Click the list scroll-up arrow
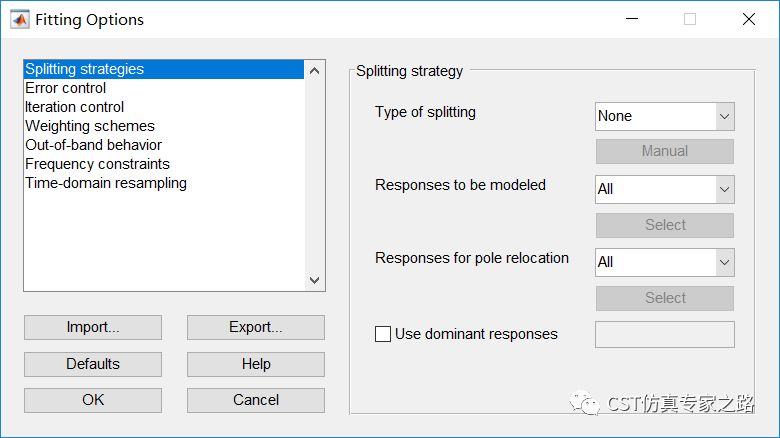780x438 pixels. coord(314,71)
